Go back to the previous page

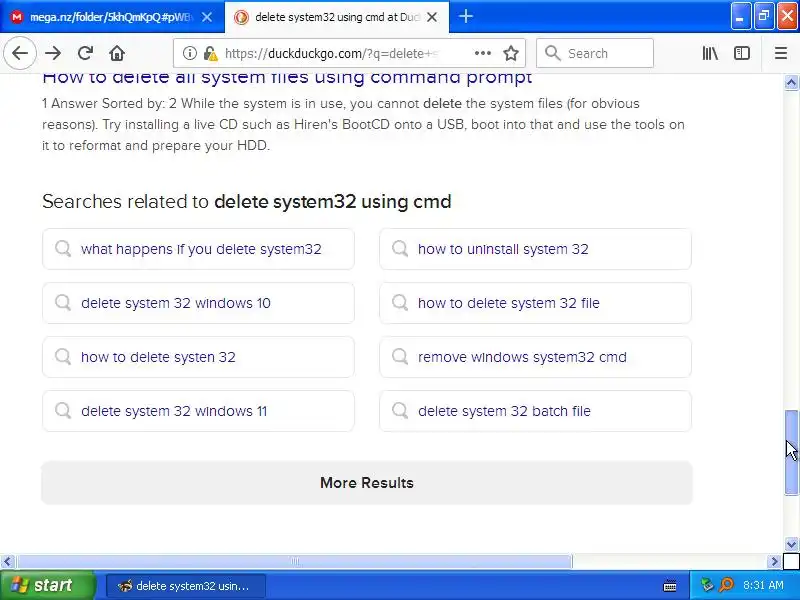point(20,53)
